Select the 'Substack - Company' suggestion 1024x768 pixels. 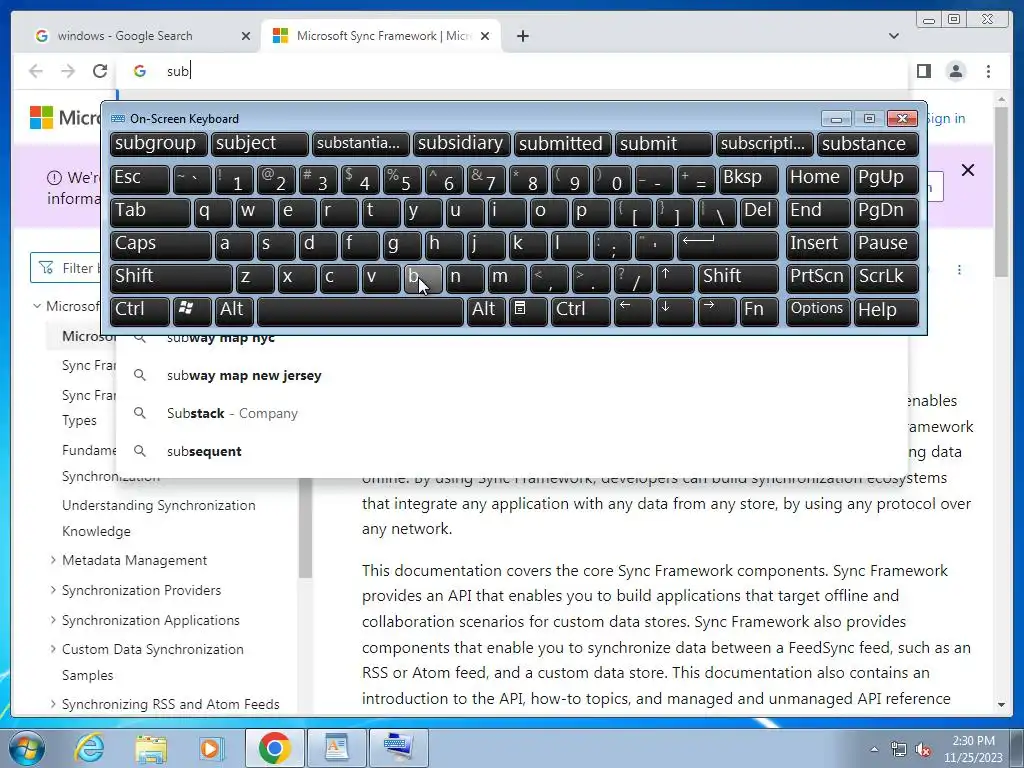pyautogui.click(x=513, y=413)
